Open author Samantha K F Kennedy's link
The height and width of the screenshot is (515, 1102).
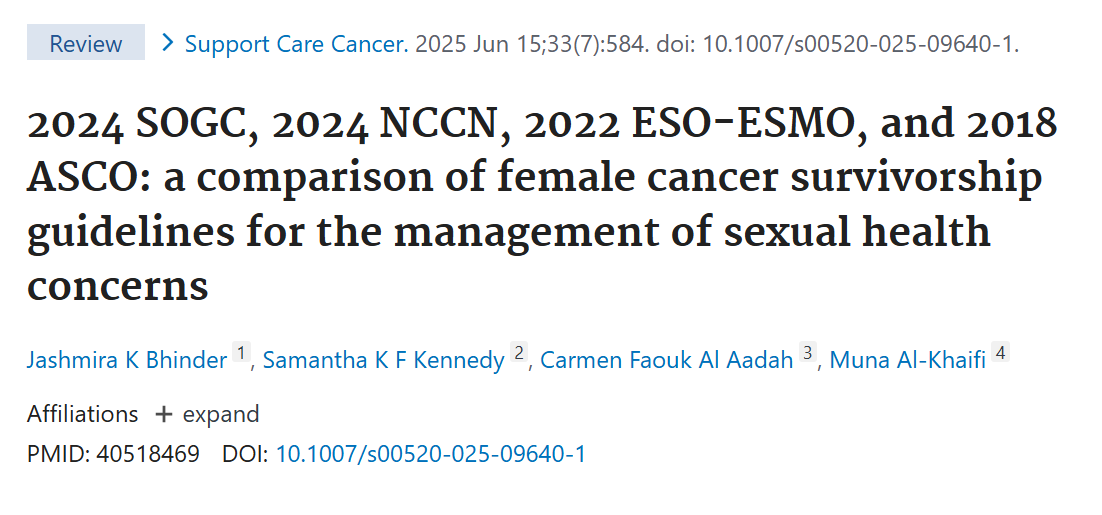[383, 360]
